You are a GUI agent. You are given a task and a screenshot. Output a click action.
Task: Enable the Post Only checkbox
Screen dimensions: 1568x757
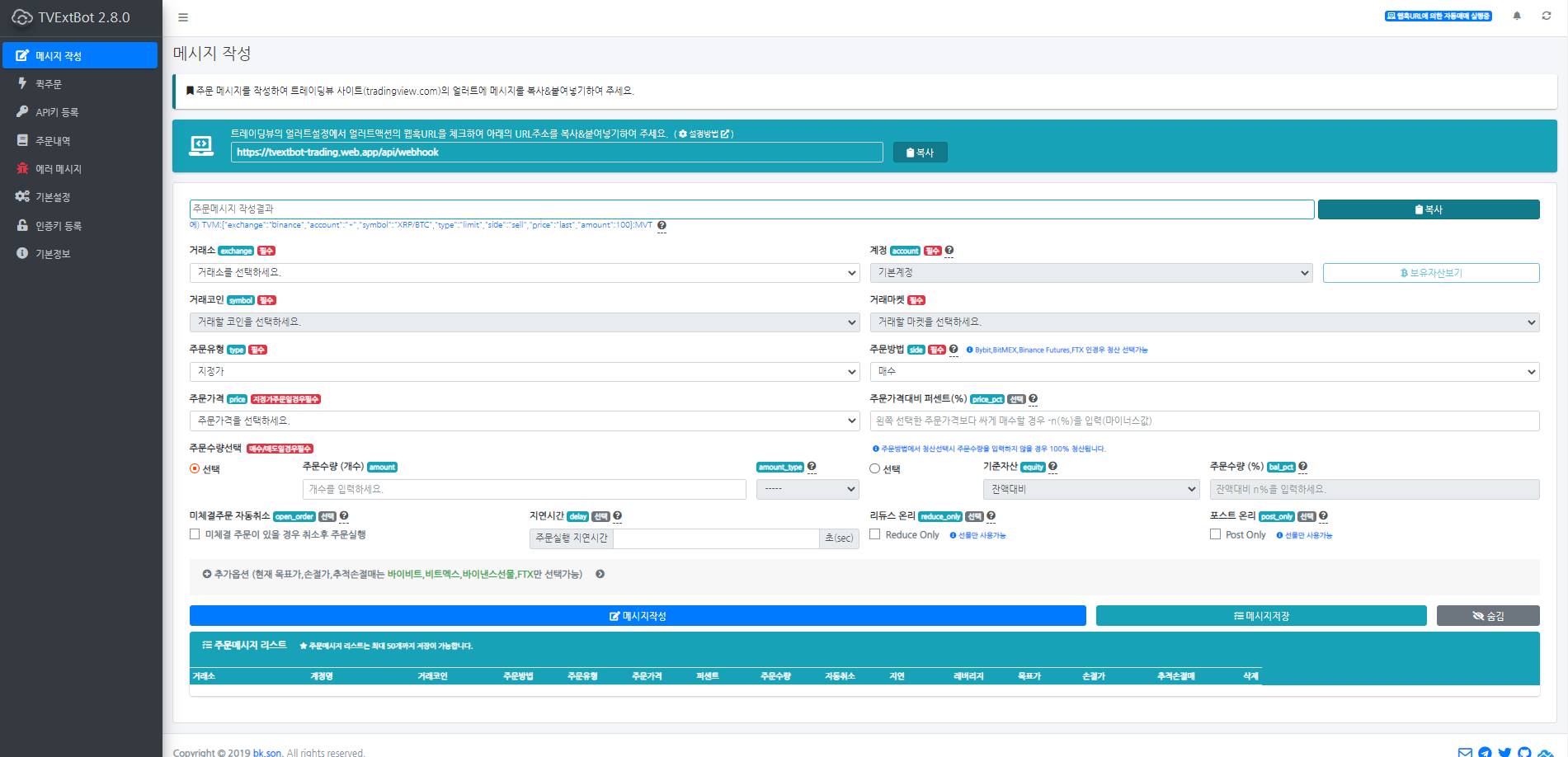1215,534
